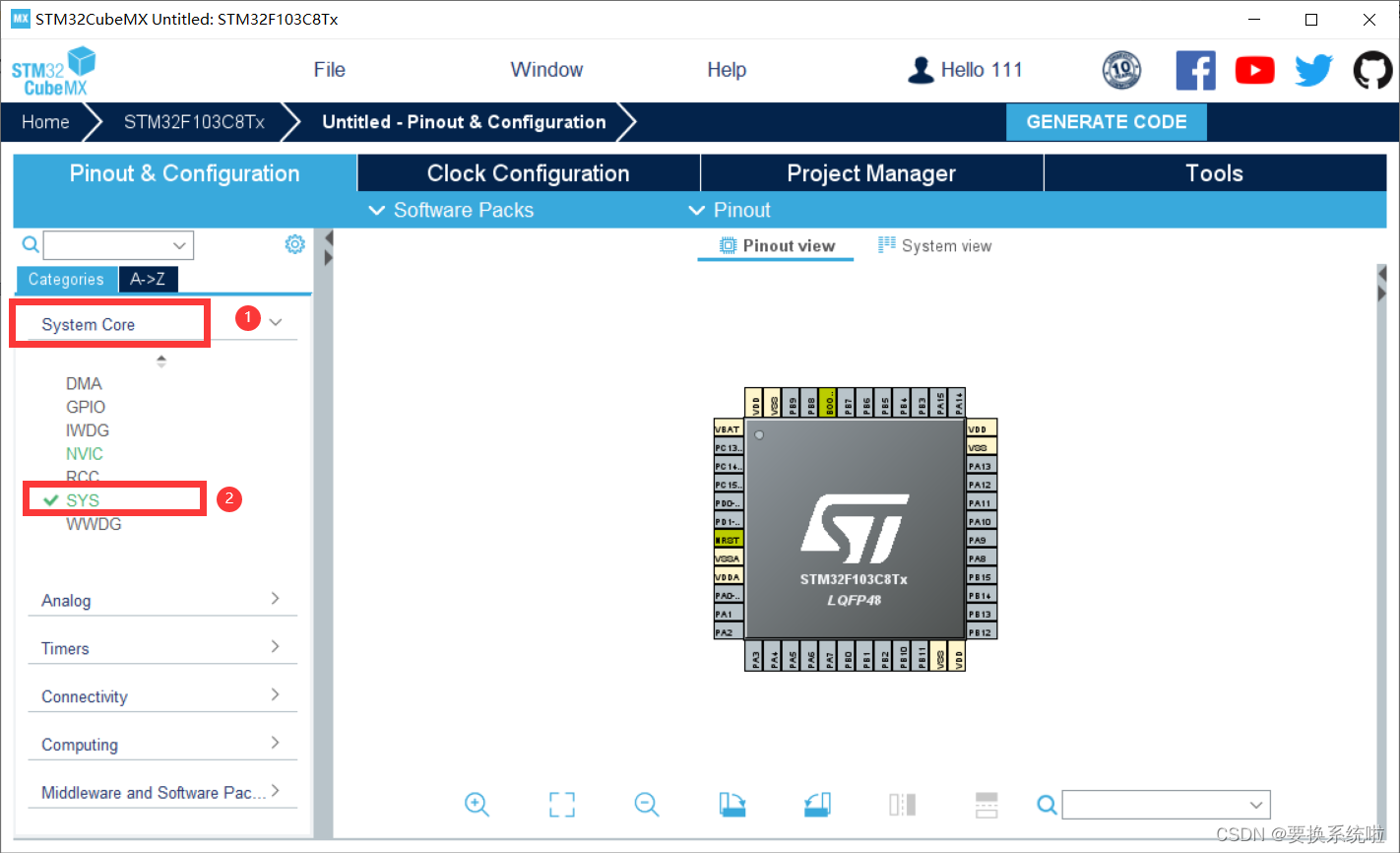This screenshot has height=853, width=1400.
Task: Zoom in on the chip pinout
Action: 477,805
